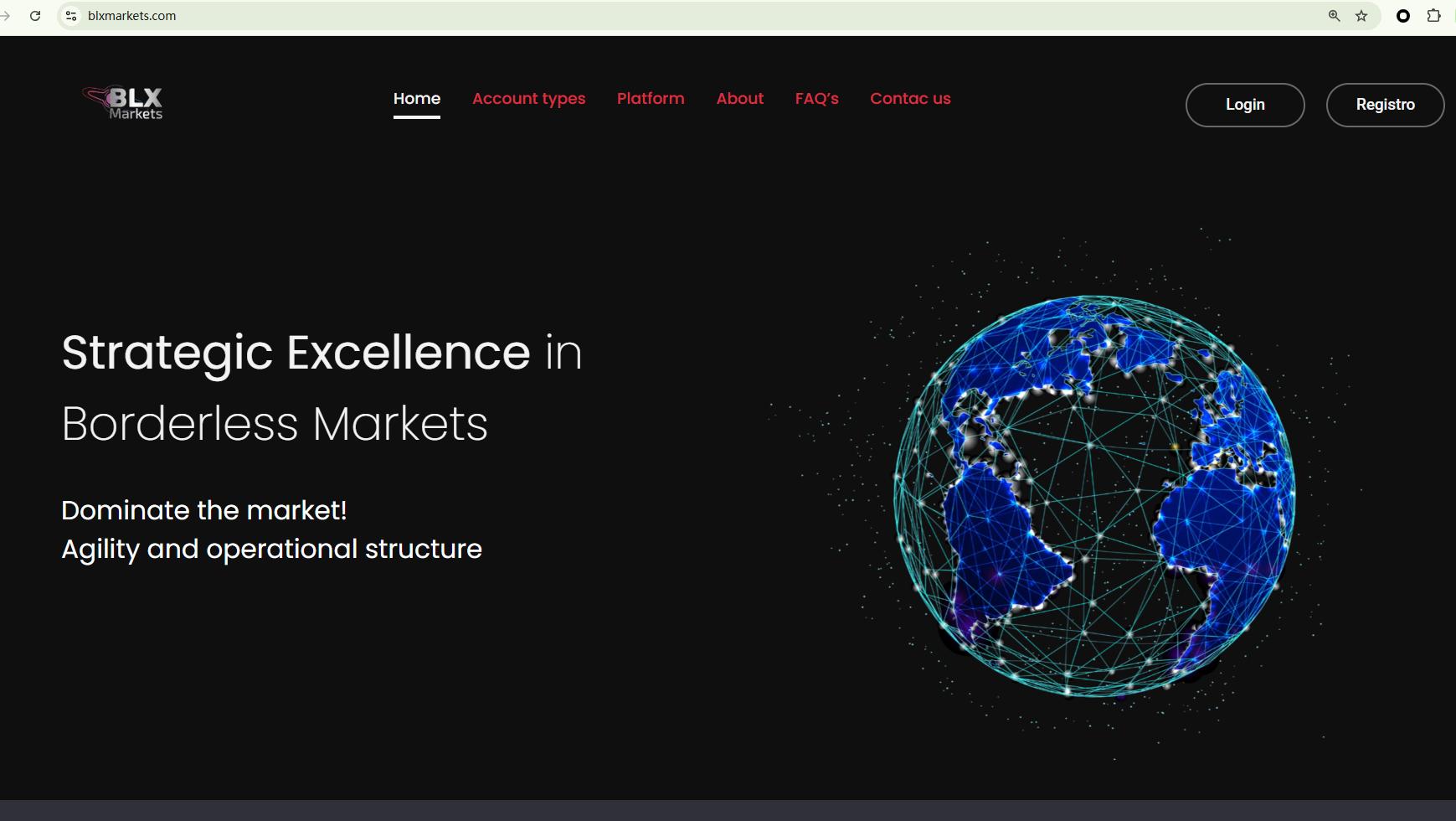
Task: Click the "Strategic Excellence in" headline
Action: 322,353
